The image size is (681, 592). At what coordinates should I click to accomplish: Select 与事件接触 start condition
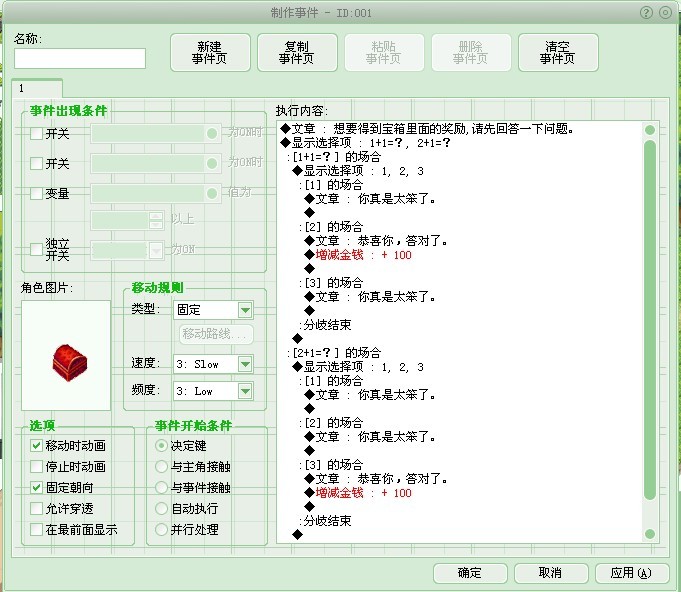[161, 487]
